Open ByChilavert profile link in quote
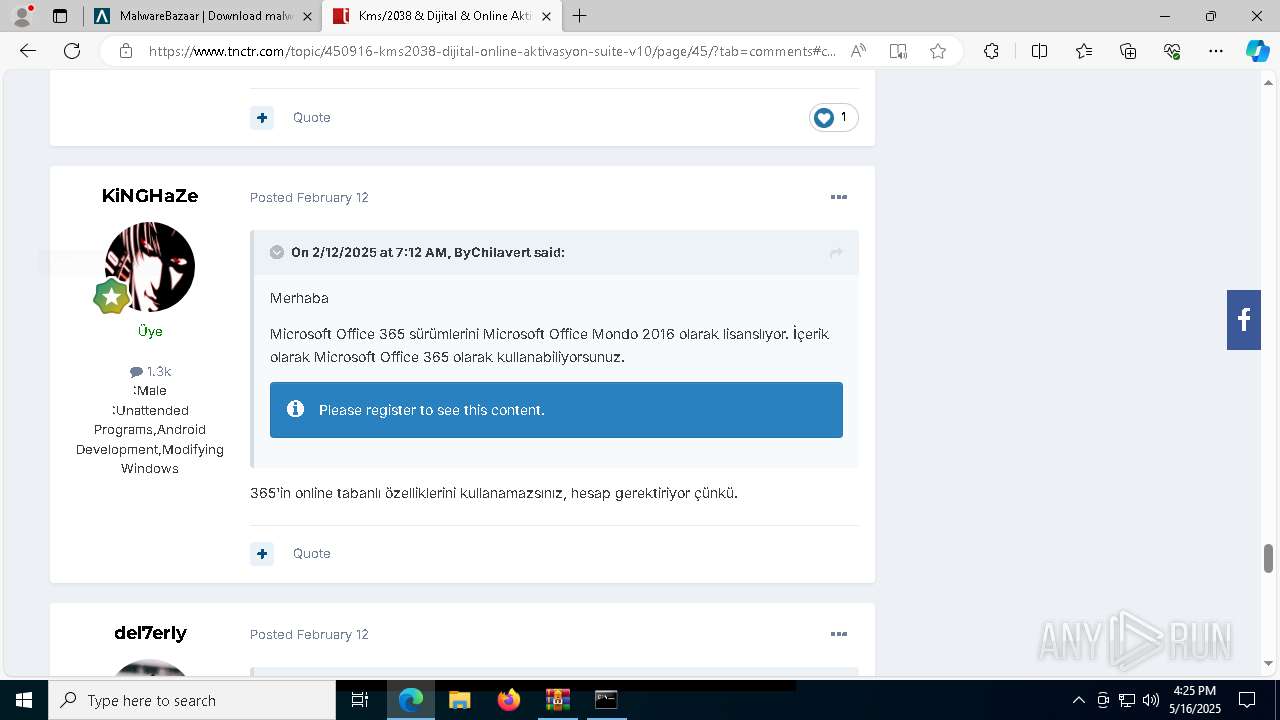 (x=492, y=252)
